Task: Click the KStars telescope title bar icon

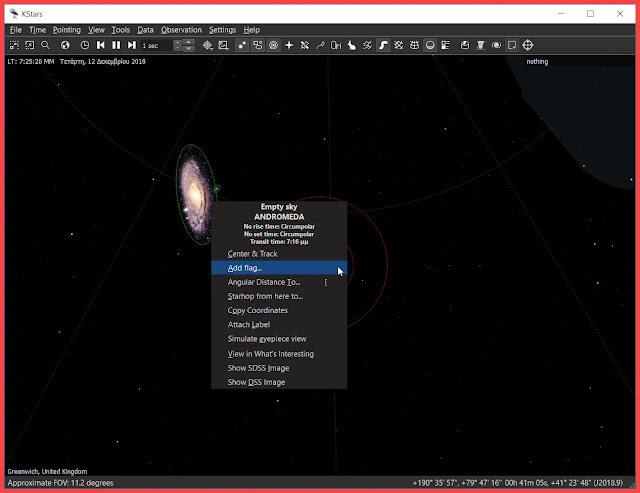Action: [x=14, y=13]
